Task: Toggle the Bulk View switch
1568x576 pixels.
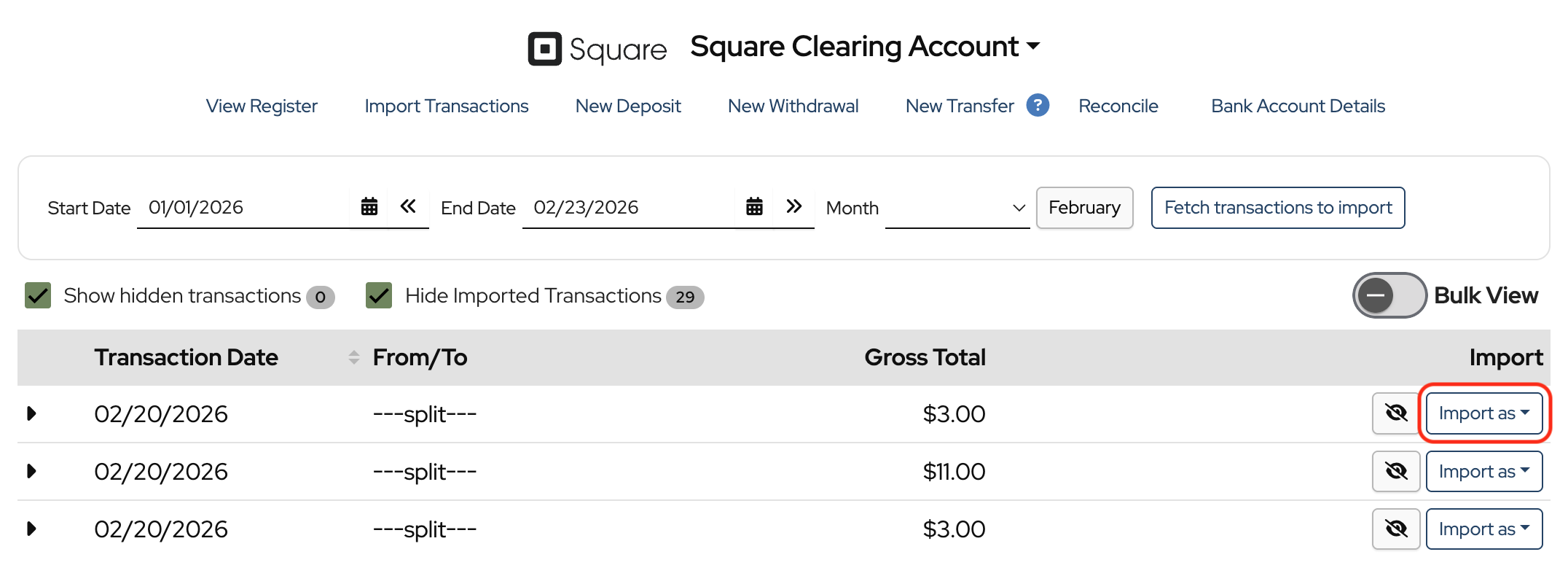Action: (1388, 295)
